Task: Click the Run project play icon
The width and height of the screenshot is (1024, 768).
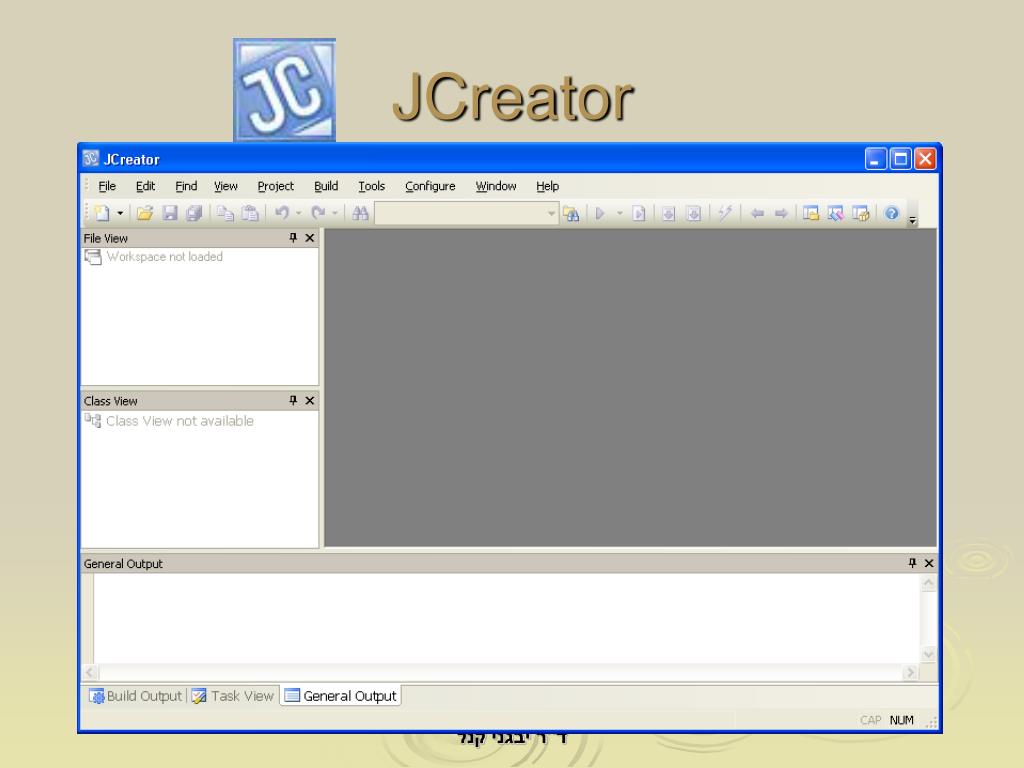Action: point(600,213)
